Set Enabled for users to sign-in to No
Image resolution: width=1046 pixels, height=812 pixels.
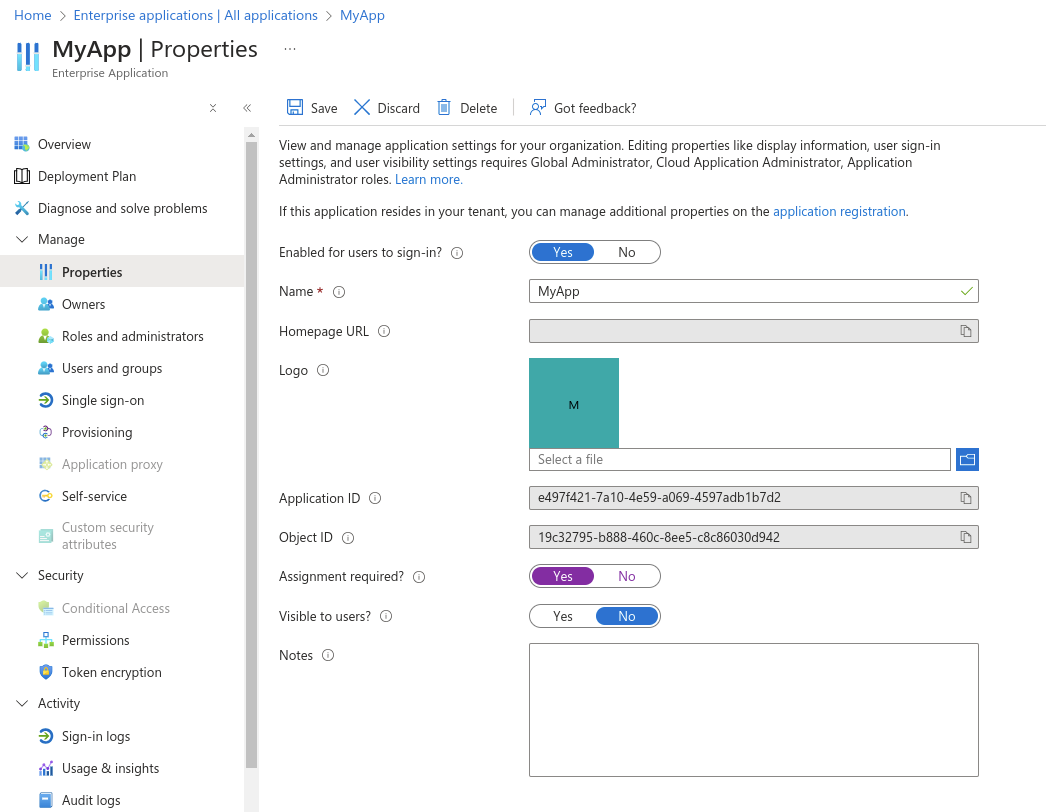[627, 252]
